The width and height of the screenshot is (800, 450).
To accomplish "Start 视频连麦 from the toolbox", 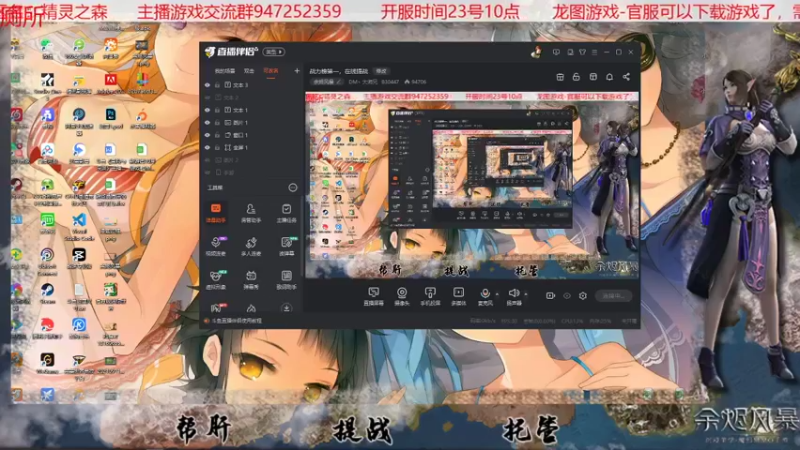I will [x=216, y=246].
